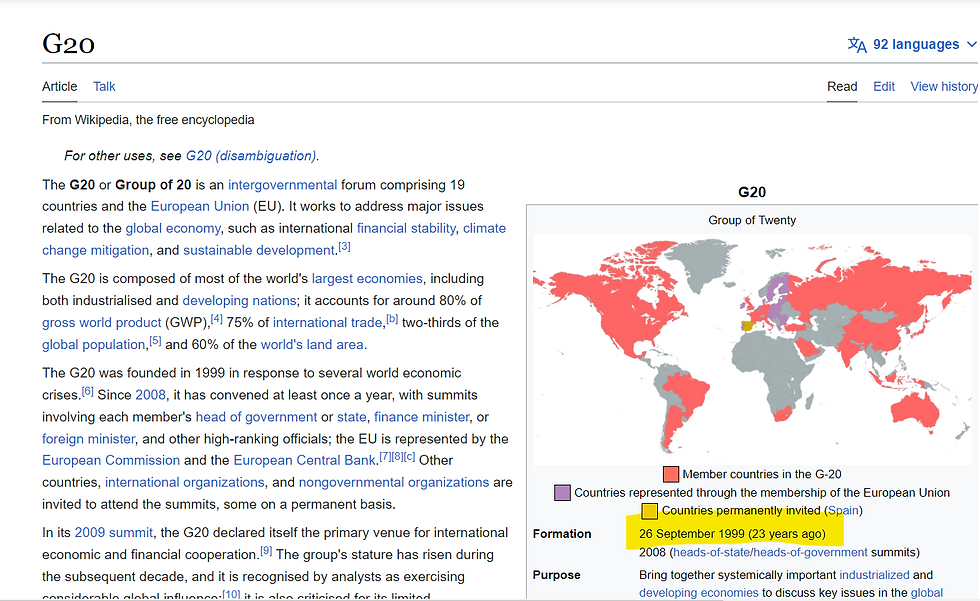980x601 pixels.
Task: Follow the international trade link
Action: click(328, 323)
